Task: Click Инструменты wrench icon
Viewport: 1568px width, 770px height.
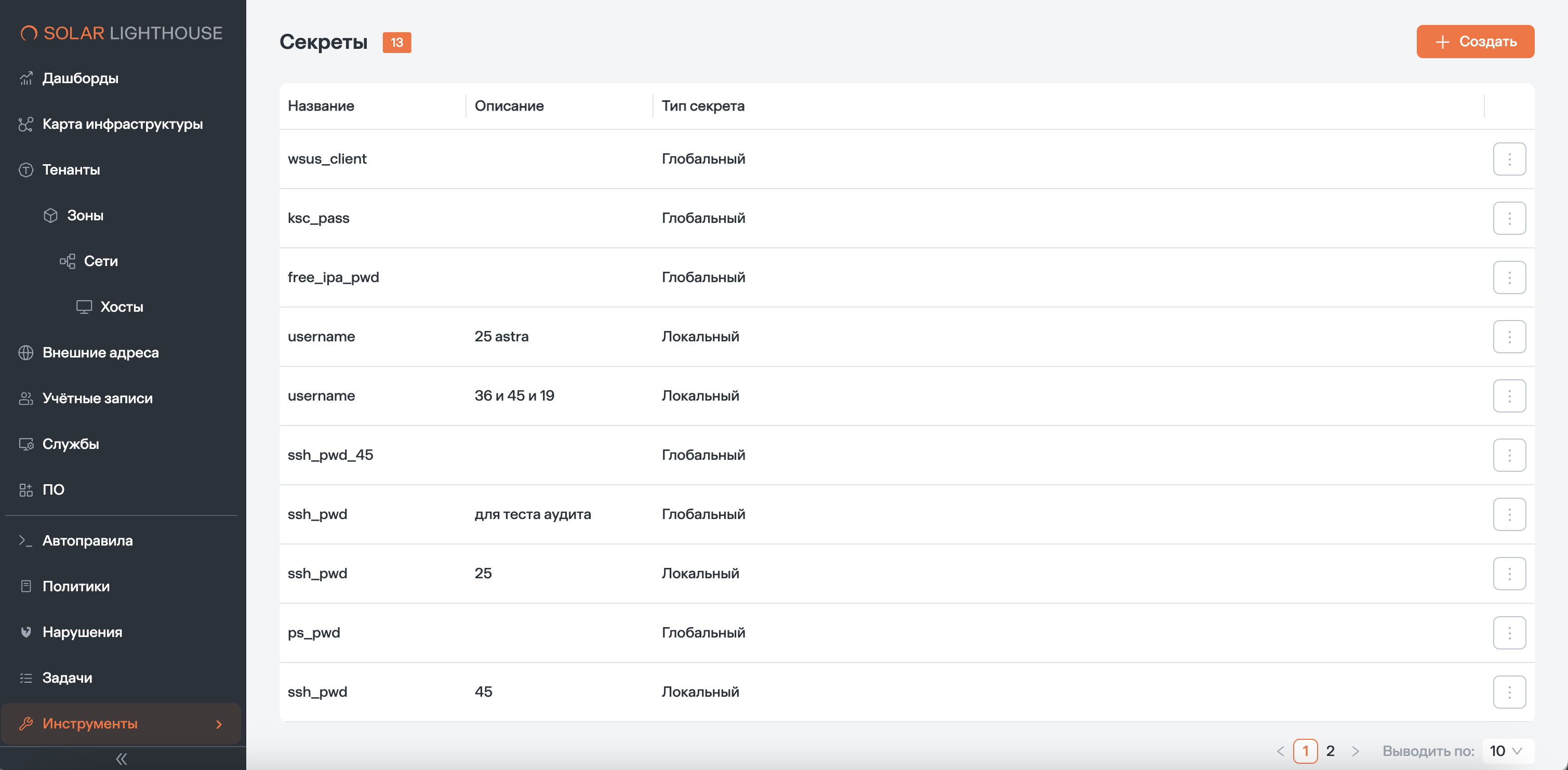Action: click(25, 723)
